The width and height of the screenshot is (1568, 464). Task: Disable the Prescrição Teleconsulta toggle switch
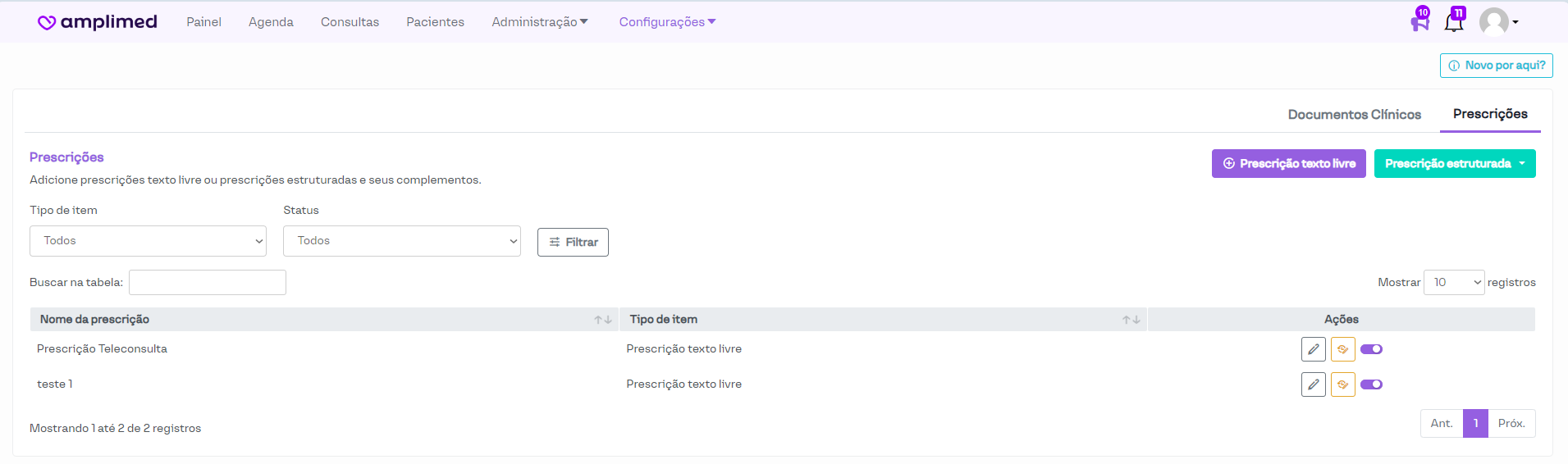click(1371, 349)
